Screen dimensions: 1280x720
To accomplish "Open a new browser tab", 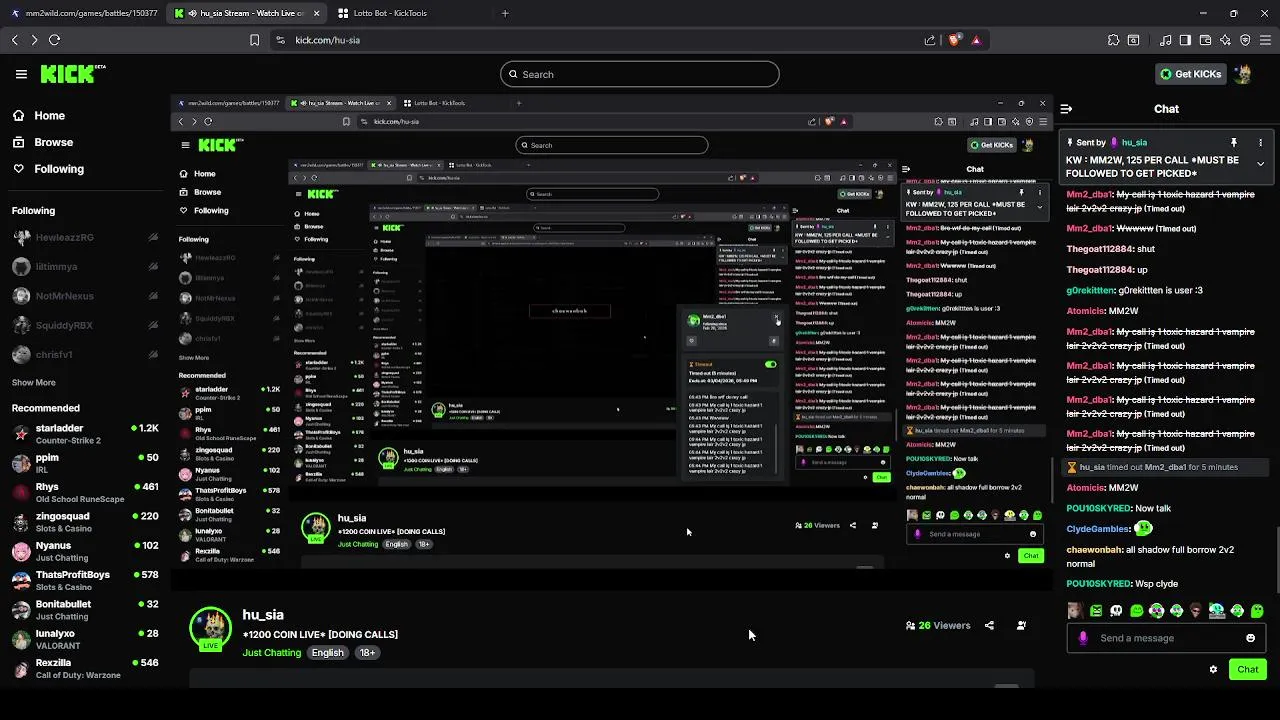I will pyautogui.click(x=505, y=13).
